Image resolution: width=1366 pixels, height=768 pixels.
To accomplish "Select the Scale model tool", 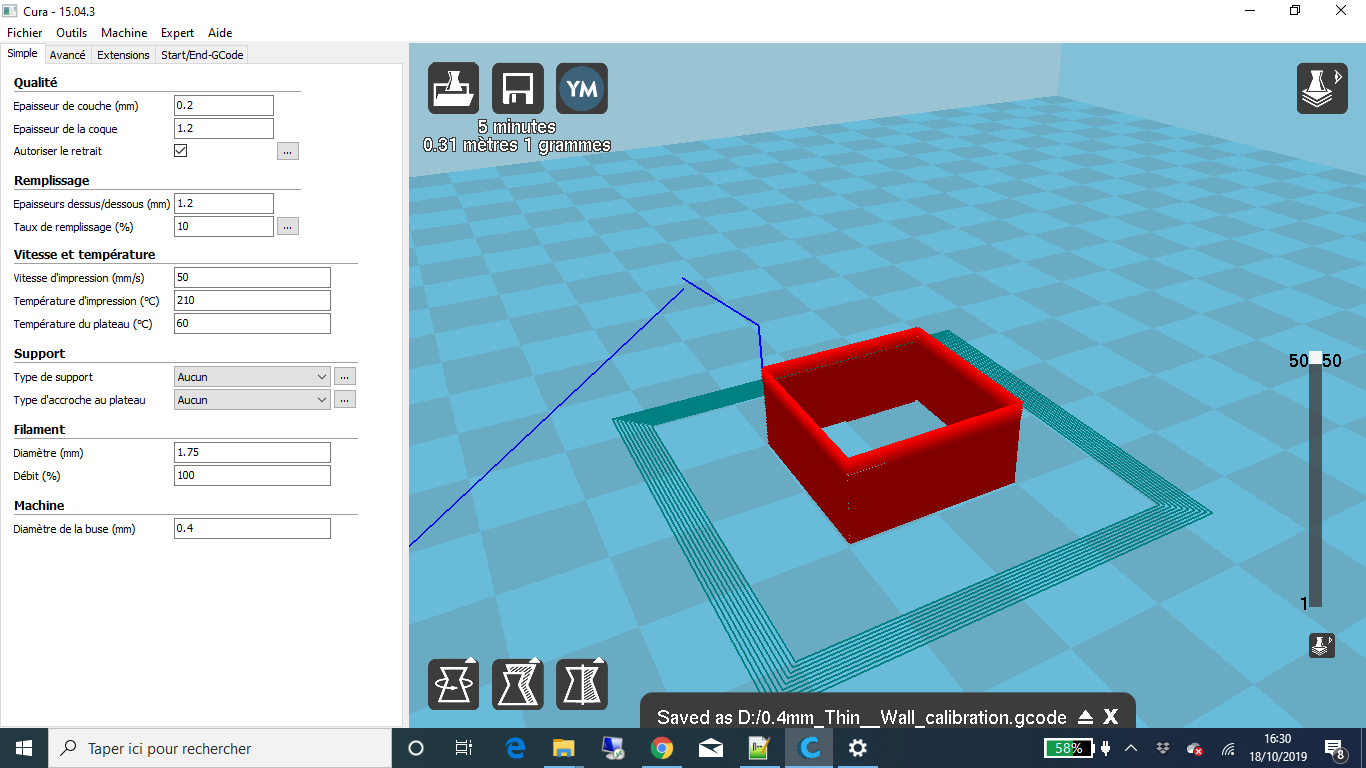I will (x=518, y=684).
